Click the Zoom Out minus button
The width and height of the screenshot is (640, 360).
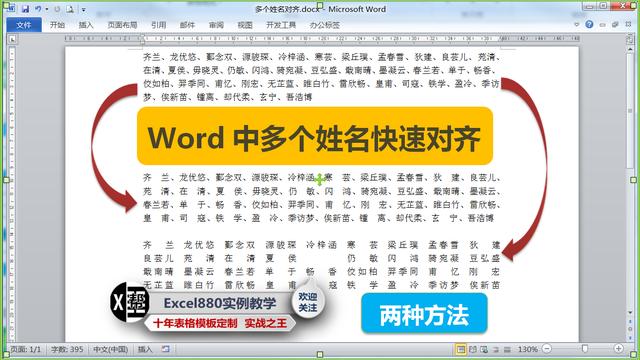coord(547,349)
